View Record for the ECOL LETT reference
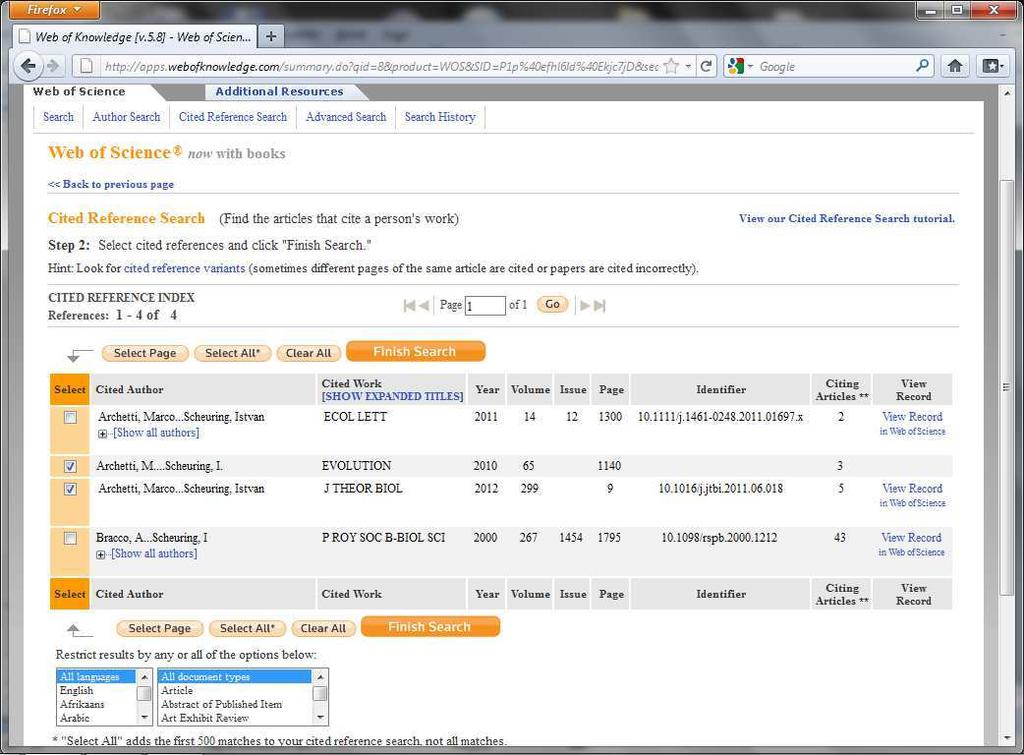This screenshot has height=755, width=1024. click(912, 417)
